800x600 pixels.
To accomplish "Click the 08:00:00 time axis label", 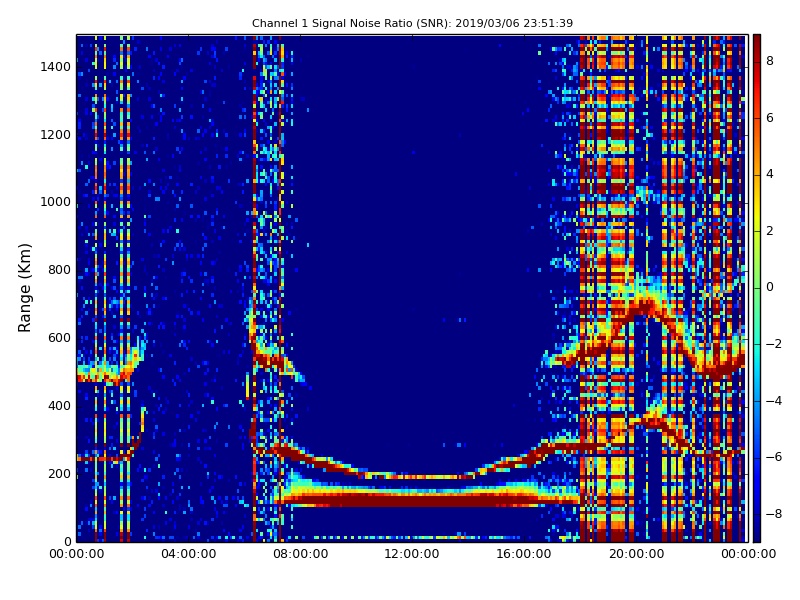I will [x=301, y=554].
